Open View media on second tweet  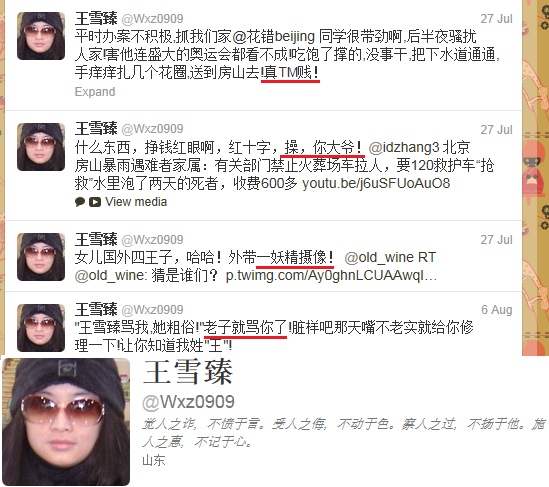pyautogui.click(x=136, y=202)
